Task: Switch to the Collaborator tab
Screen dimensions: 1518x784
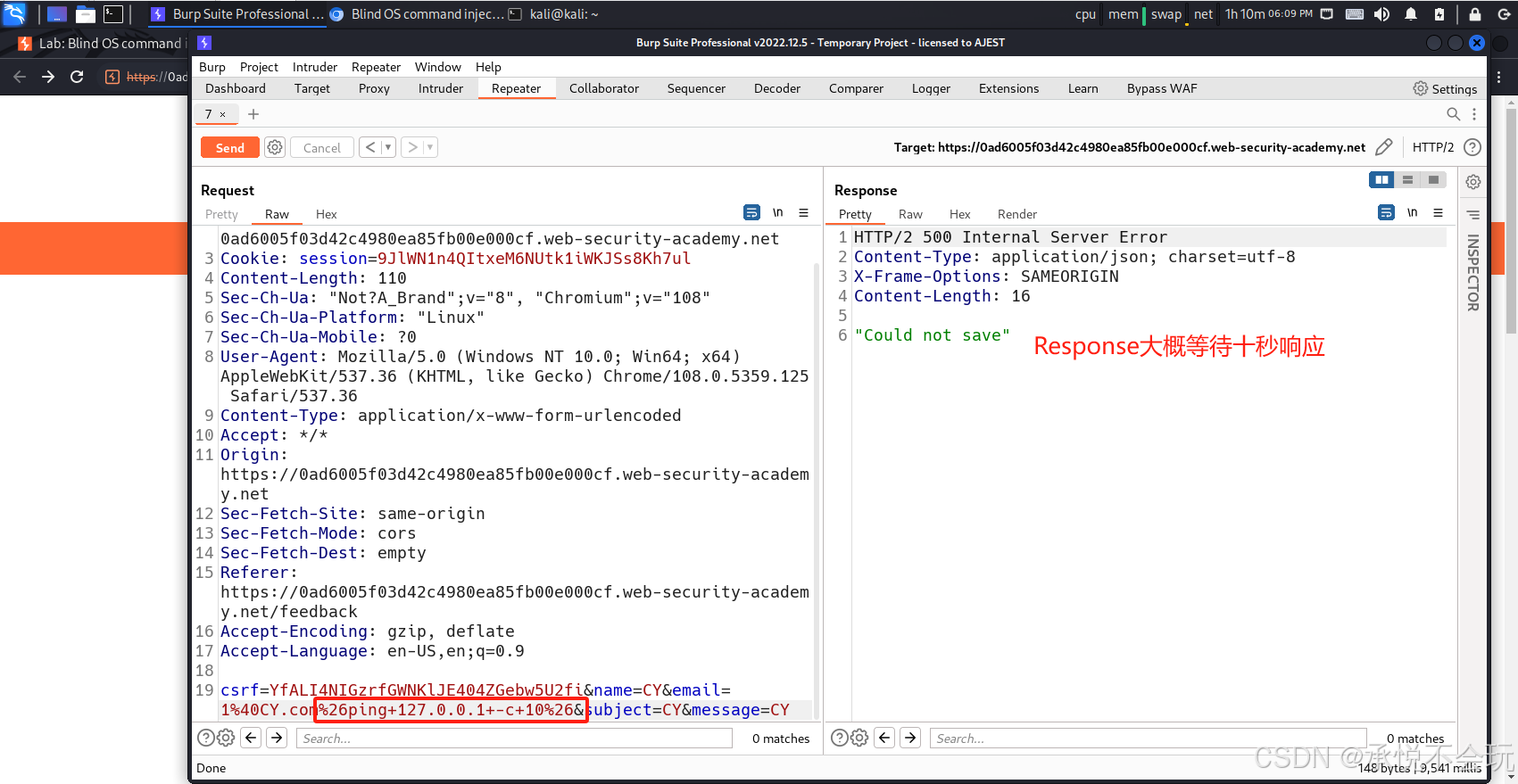Action: click(604, 88)
